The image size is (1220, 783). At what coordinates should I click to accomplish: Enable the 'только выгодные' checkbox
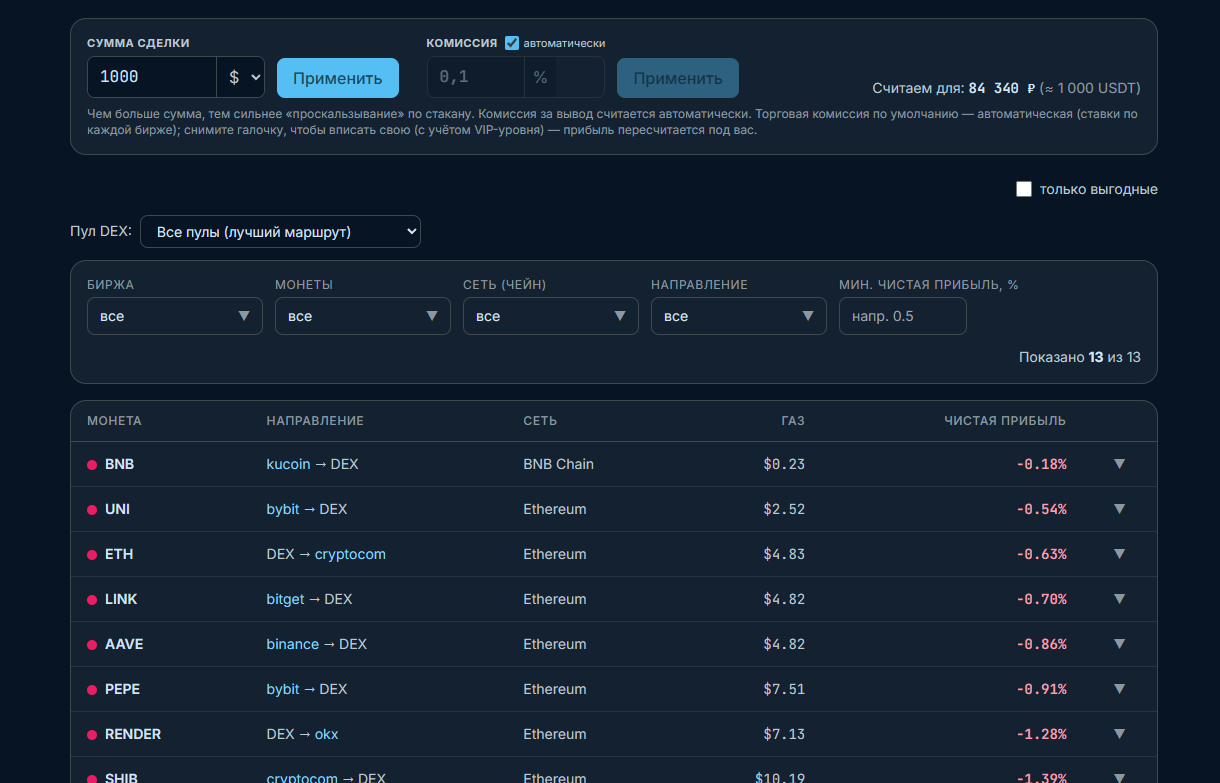1023,189
